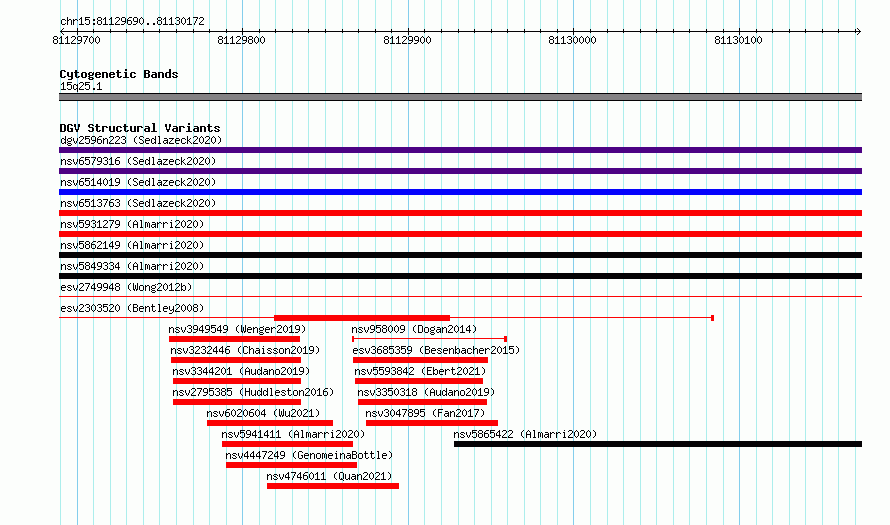
Task: Click ruler position 81129700
Action: [x=77, y=40]
